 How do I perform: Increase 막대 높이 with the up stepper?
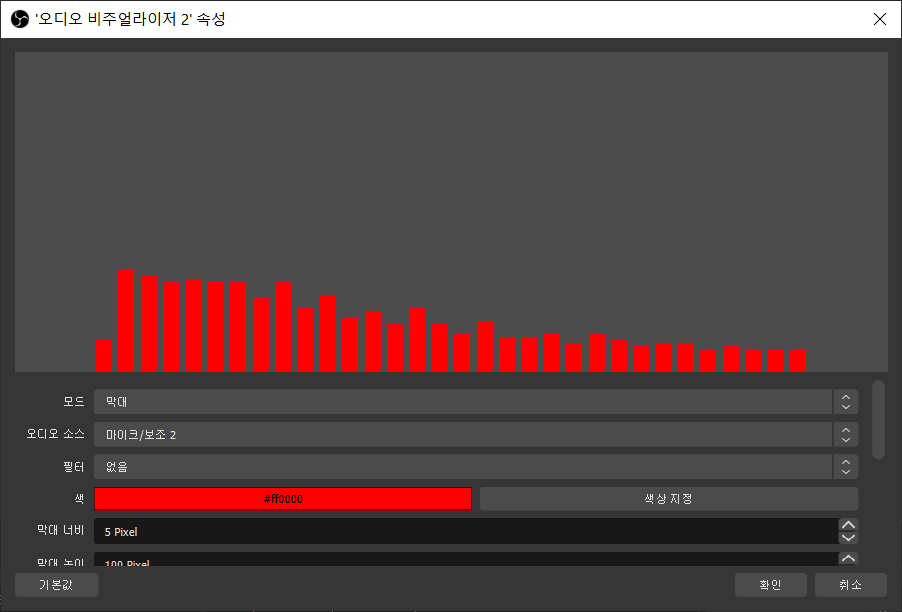coord(847,558)
